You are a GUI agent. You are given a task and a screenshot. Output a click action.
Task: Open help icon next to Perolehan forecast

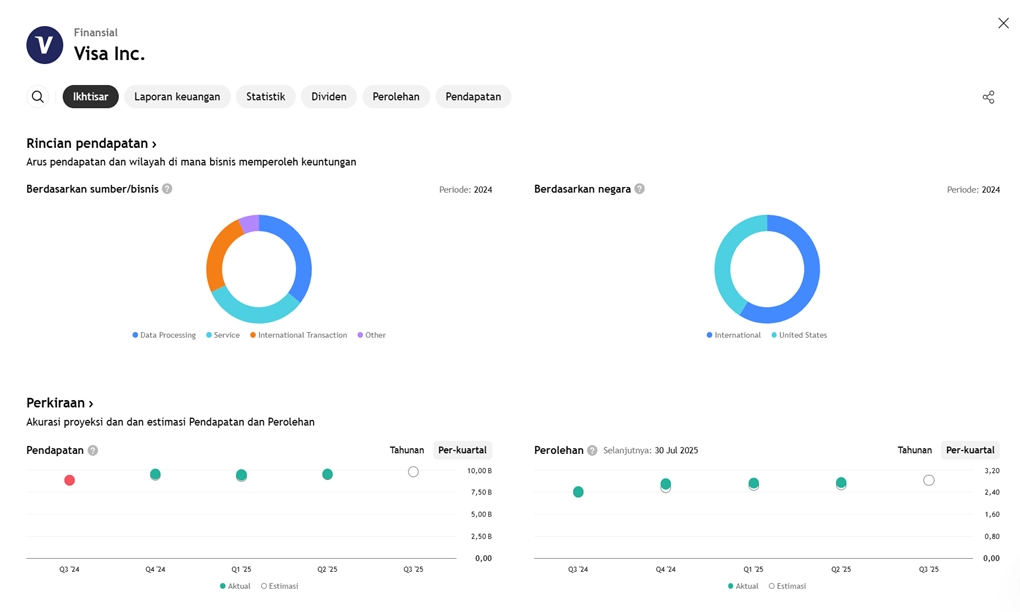(x=592, y=451)
